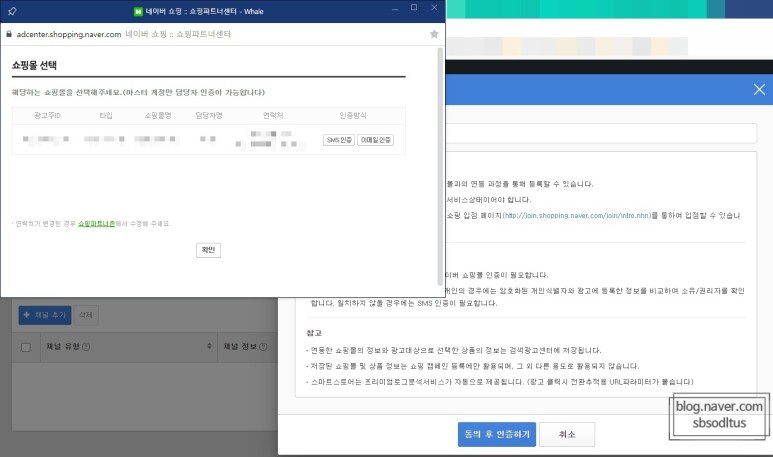Click the 담당자명 column header
The height and width of the screenshot is (457, 773).
click(209, 115)
